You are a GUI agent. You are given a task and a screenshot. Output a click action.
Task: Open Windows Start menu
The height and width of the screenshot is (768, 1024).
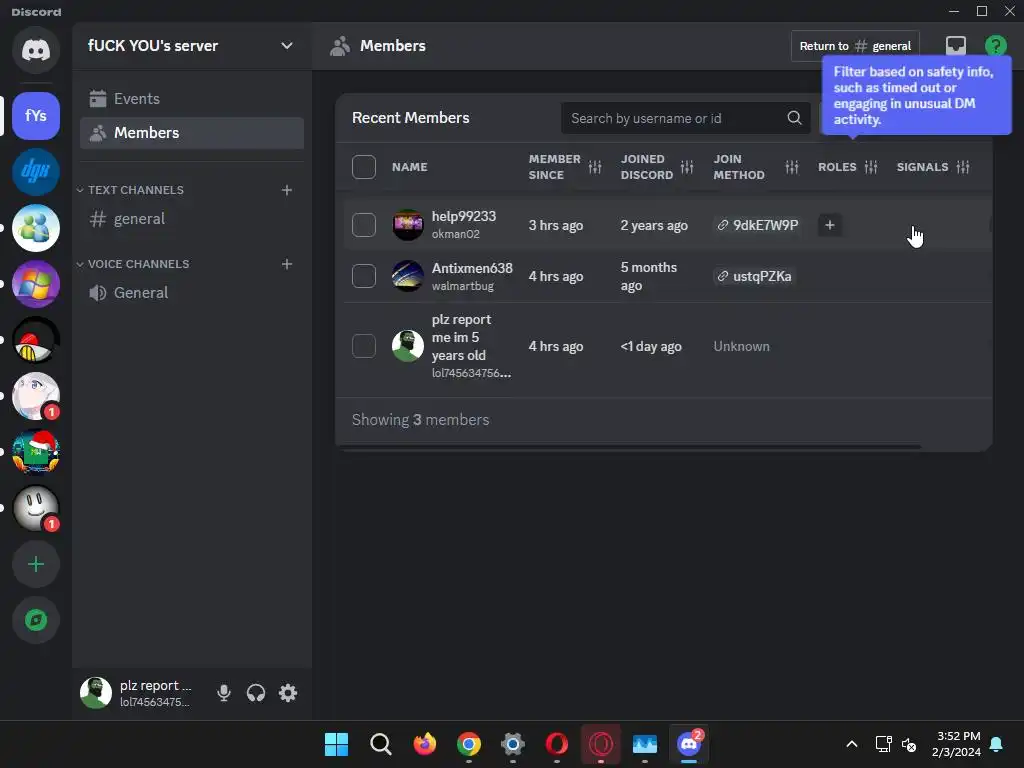[336, 744]
